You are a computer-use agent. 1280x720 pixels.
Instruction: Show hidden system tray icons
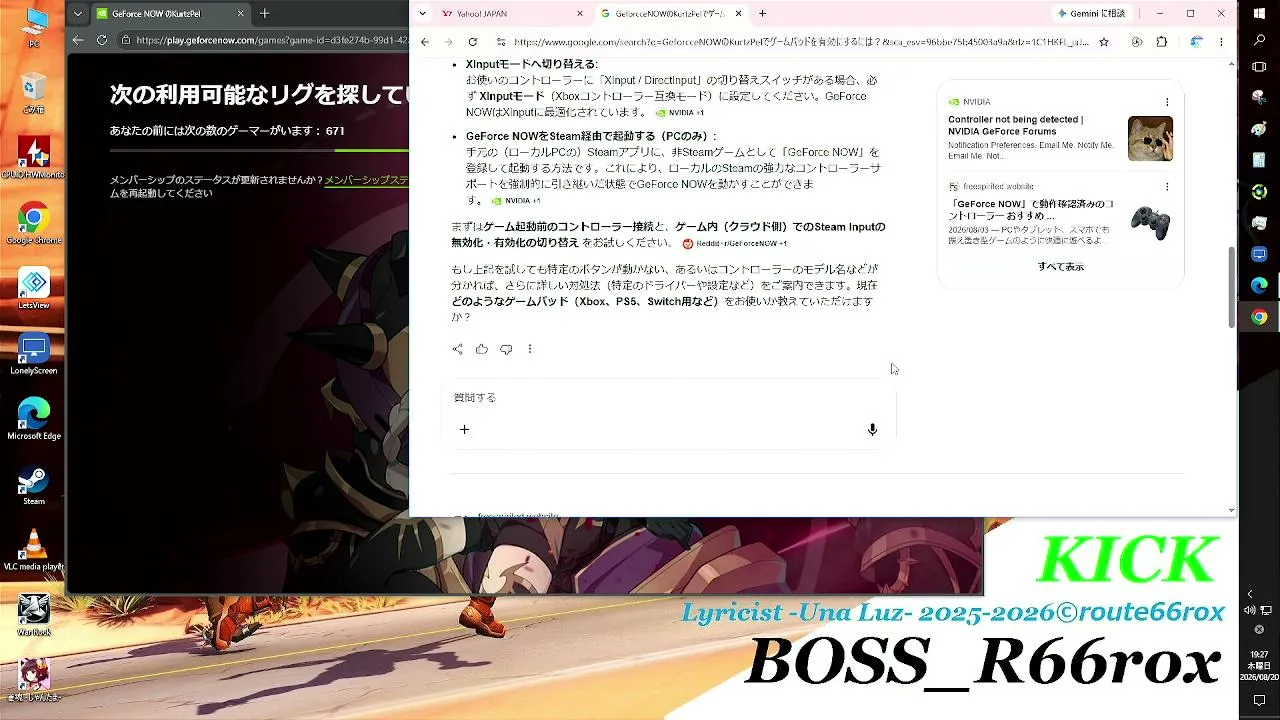point(1250,594)
